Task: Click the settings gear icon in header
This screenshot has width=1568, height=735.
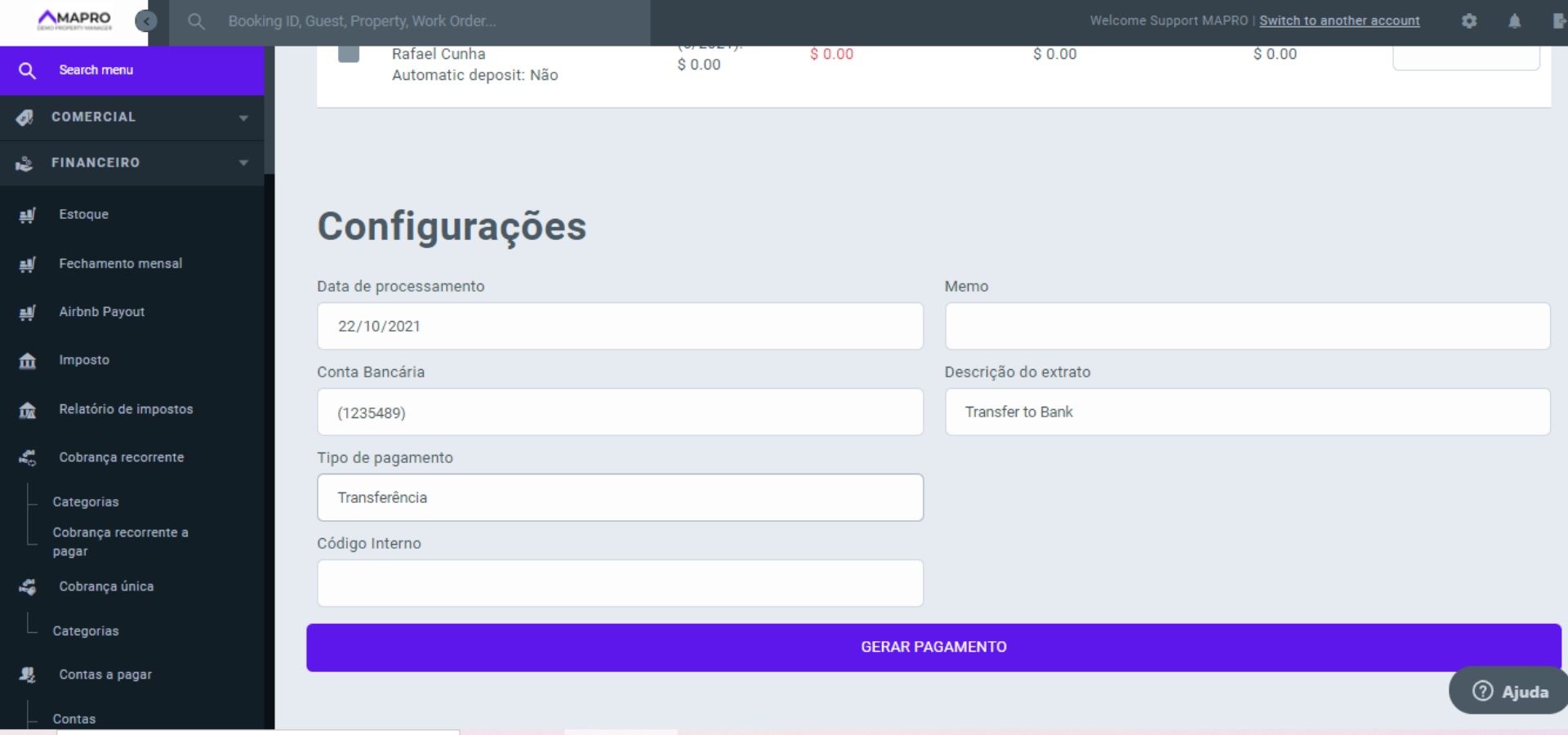Action: click(1469, 21)
